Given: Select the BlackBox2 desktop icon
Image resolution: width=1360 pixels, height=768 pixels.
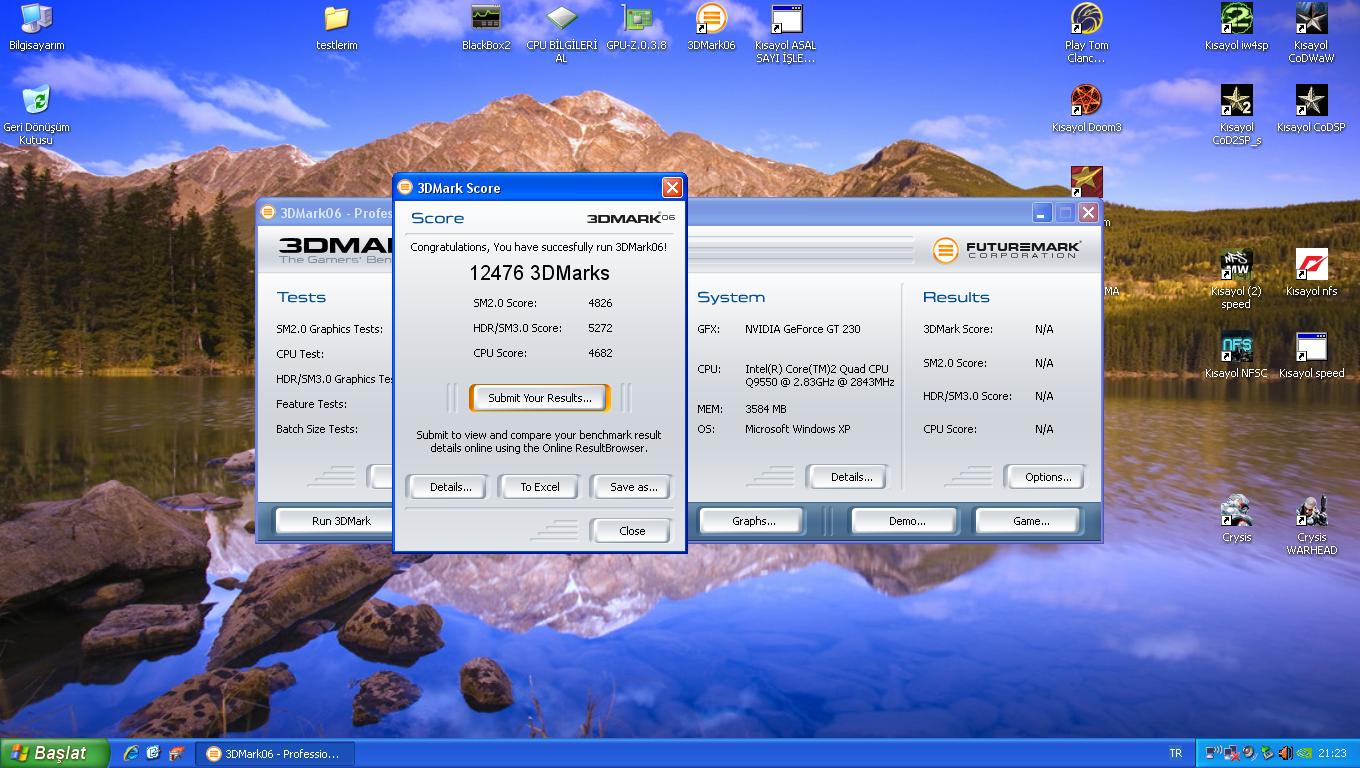Looking at the screenshot, I should [x=486, y=27].
